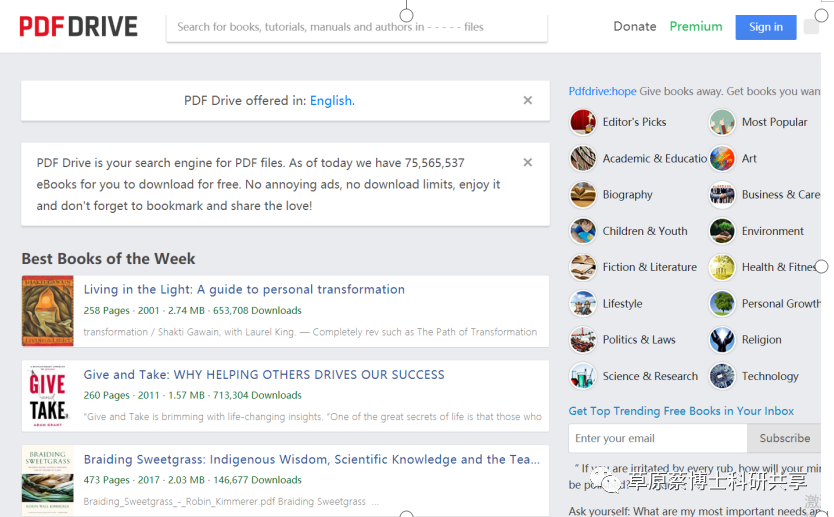
Task: Open Editor's Picks category icon
Action: pyautogui.click(x=583, y=122)
